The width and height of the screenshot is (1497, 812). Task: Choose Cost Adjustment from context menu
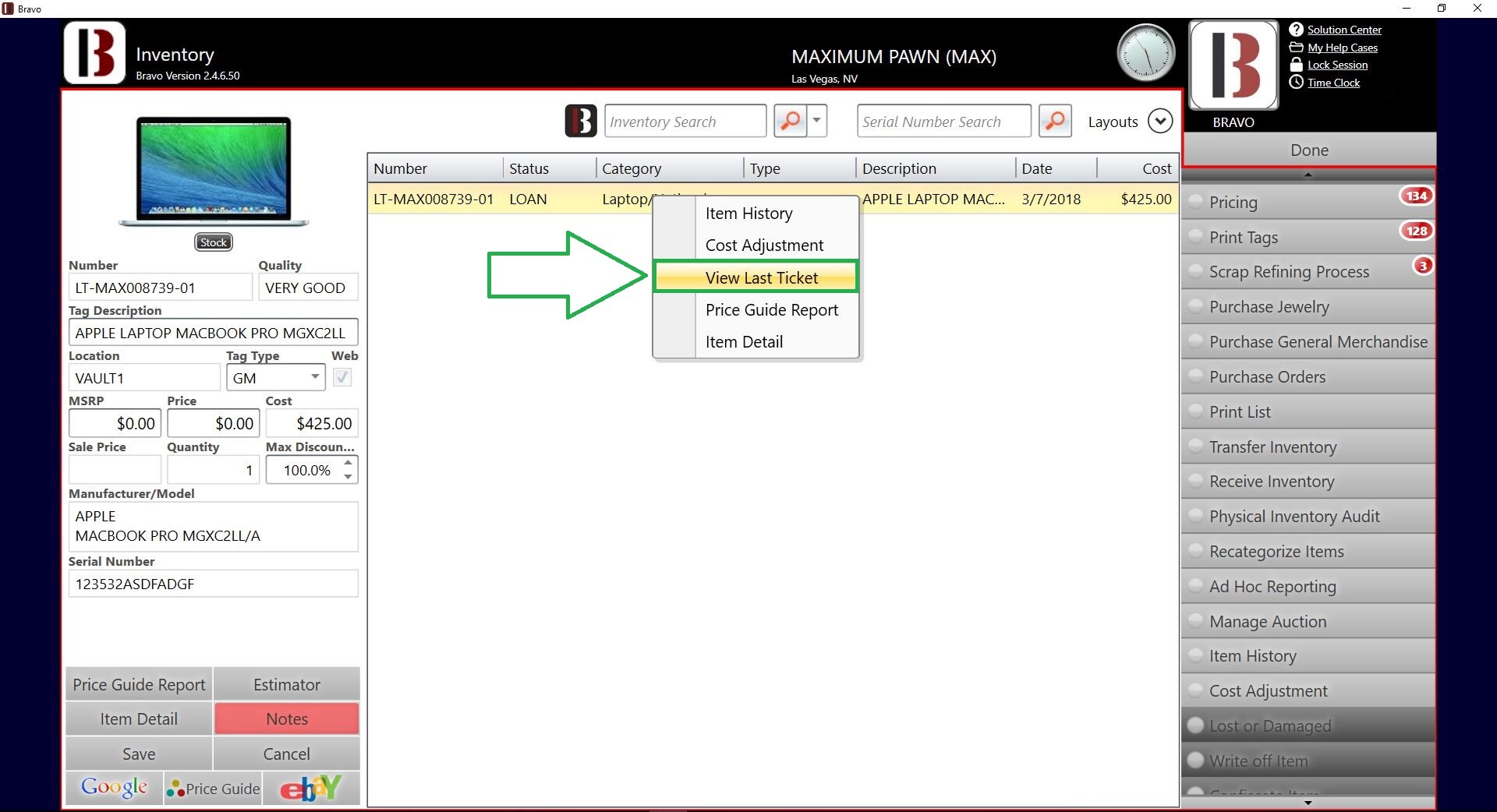click(756, 245)
